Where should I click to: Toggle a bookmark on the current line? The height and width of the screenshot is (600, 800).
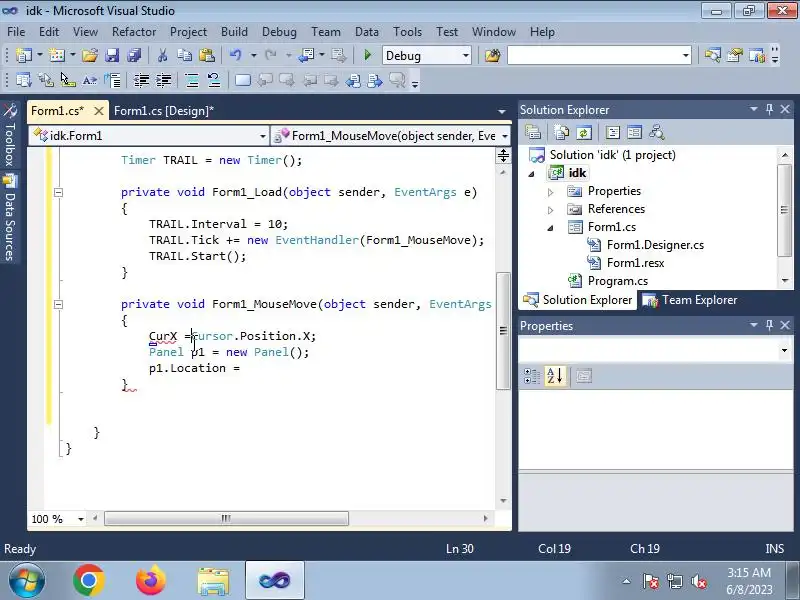click(242, 80)
